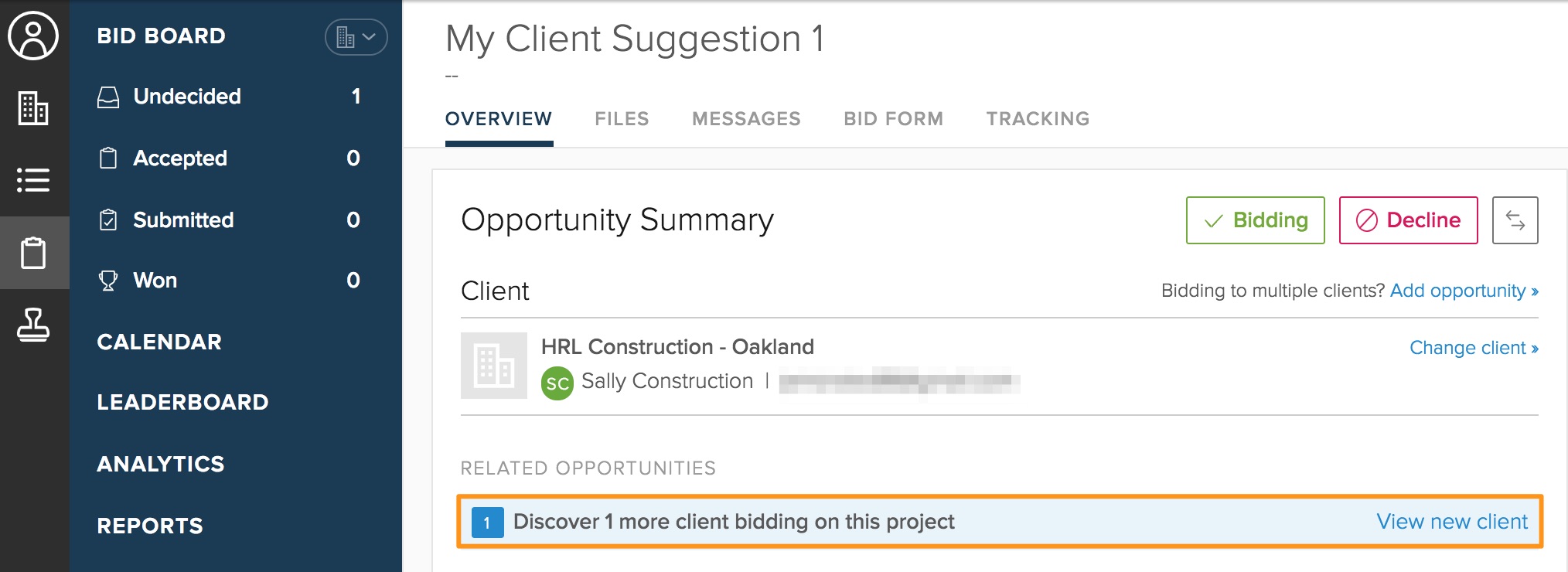Click the HRL Construction company logo placeholder
Image resolution: width=1568 pixels, height=572 pixels.
coord(494,366)
